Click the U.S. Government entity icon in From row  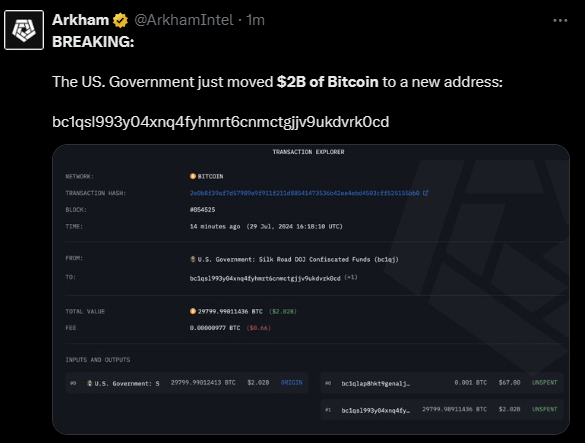[x=193, y=259]
